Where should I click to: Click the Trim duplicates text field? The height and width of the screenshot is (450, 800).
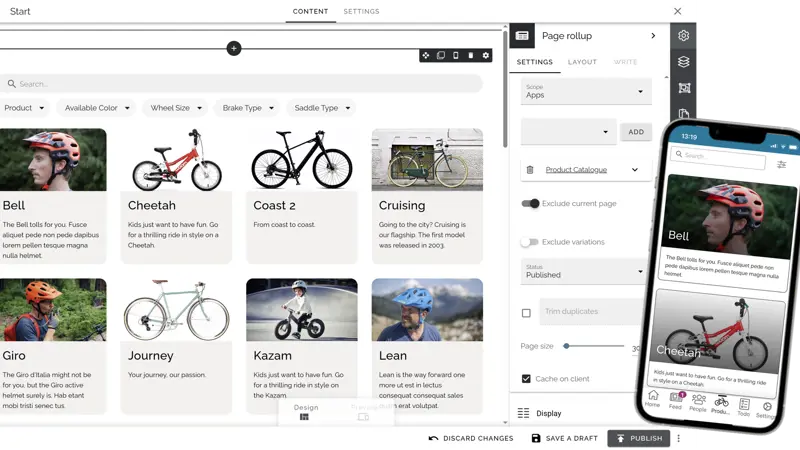click(592, 312)
